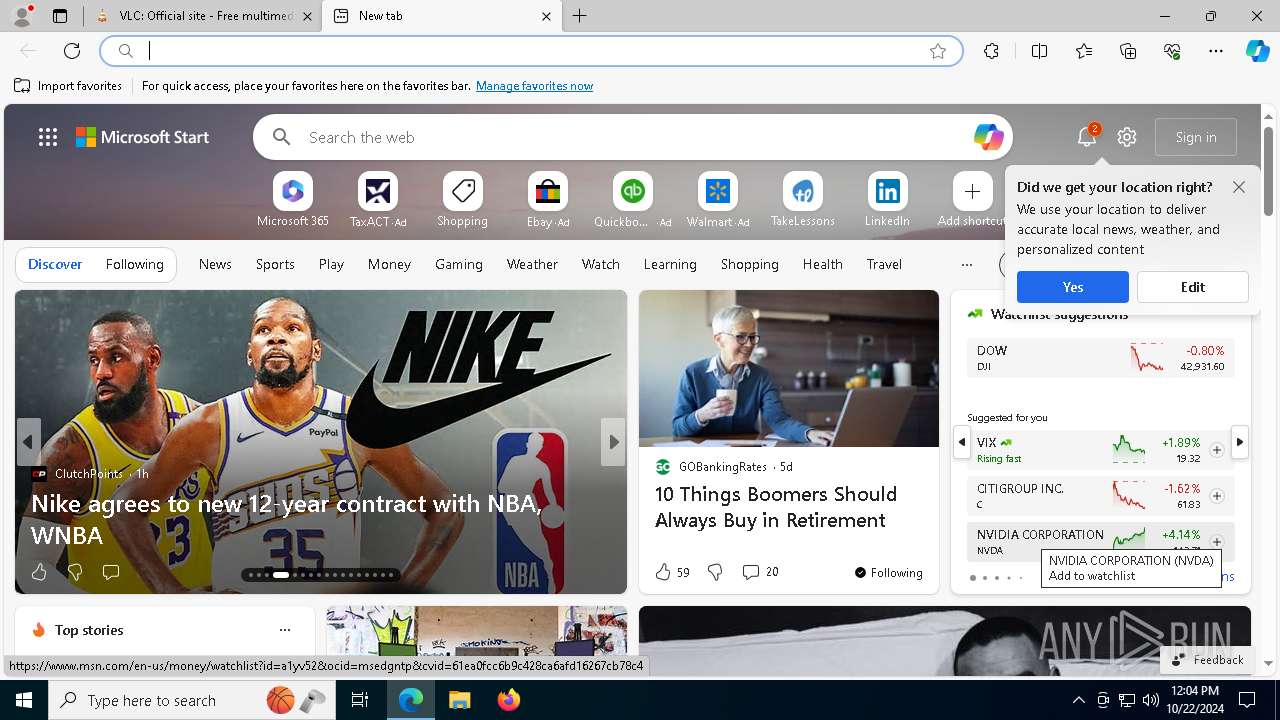Viewport: 1280px width, 720px height.
Task: Open comments on Boomers retirement article
Action: (760, 572)
